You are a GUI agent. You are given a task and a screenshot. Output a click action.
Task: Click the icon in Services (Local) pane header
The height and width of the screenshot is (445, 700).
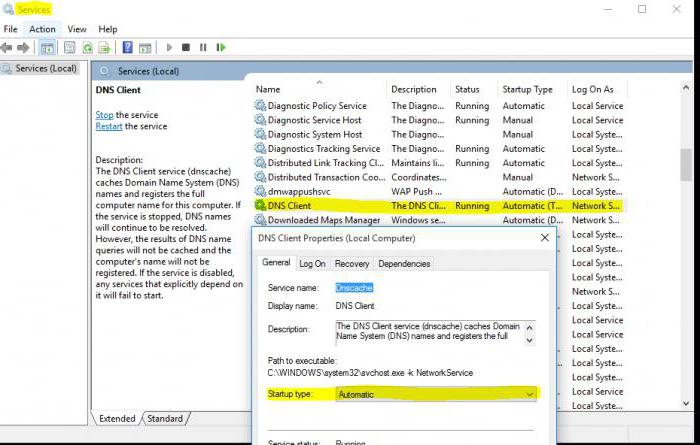104,71
